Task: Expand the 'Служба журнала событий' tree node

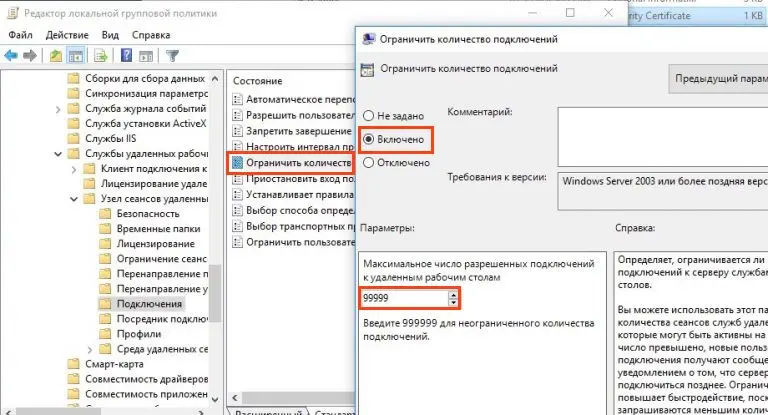Action: click(58, 111)
